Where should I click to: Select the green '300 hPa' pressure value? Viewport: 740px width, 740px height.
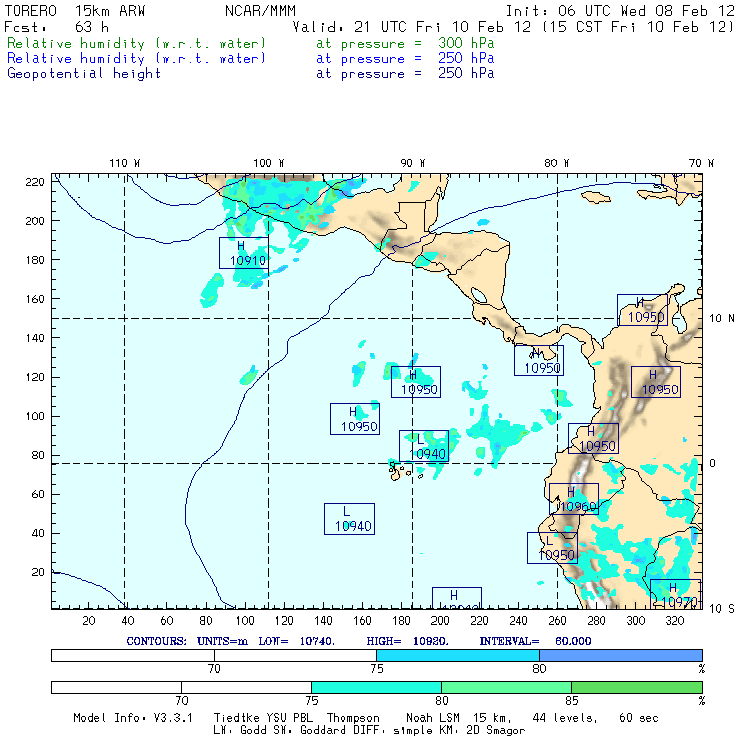(466, 43)
